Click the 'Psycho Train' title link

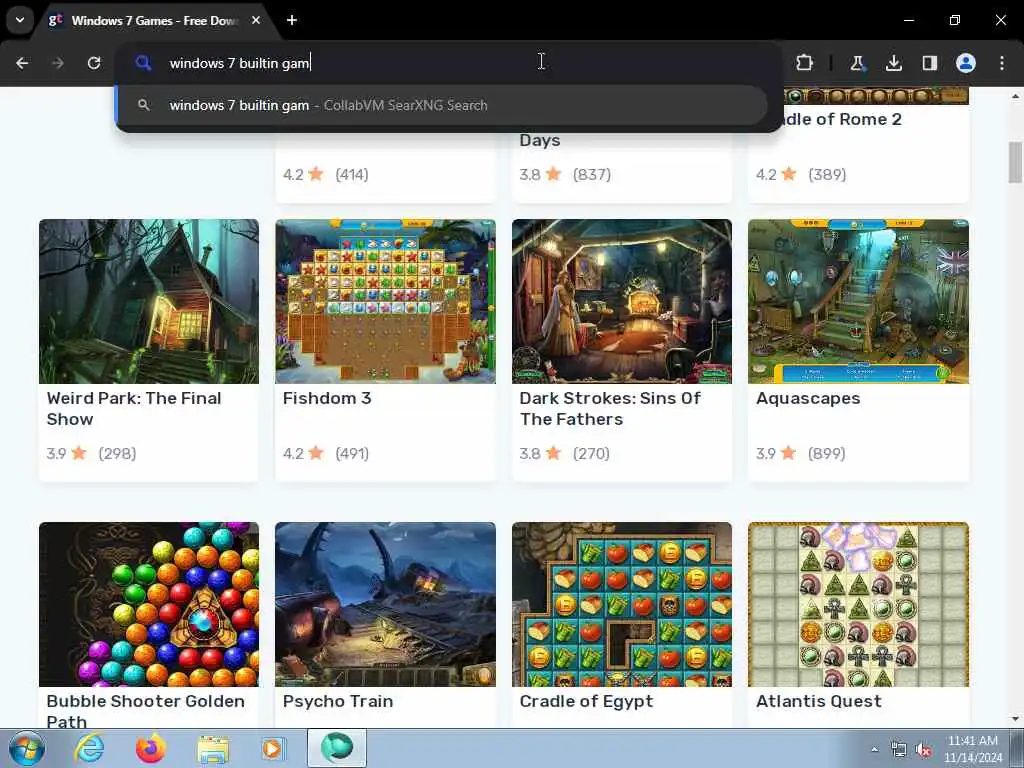[x=338, y=701]
